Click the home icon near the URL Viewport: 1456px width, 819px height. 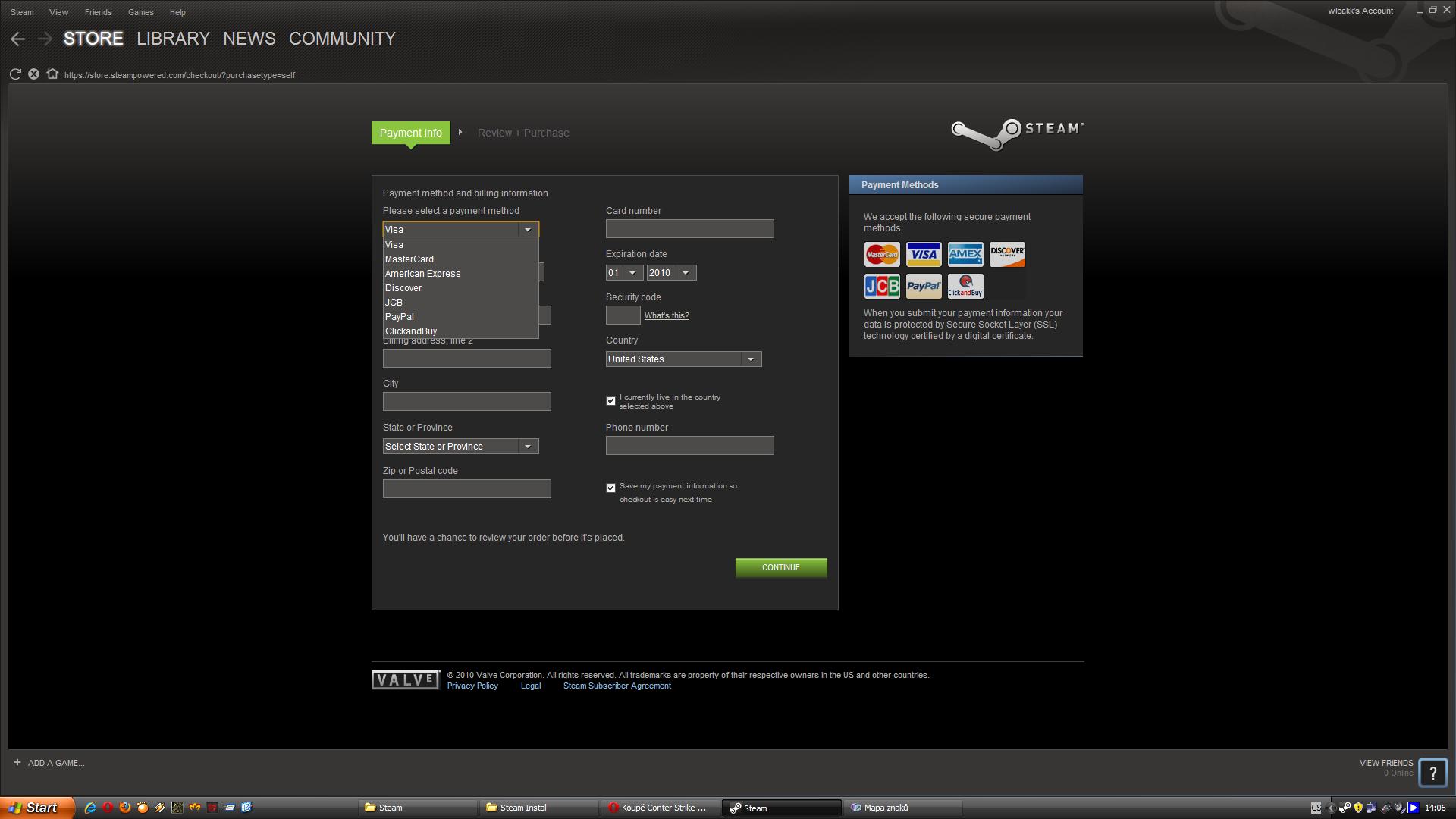tap(52, 74)
